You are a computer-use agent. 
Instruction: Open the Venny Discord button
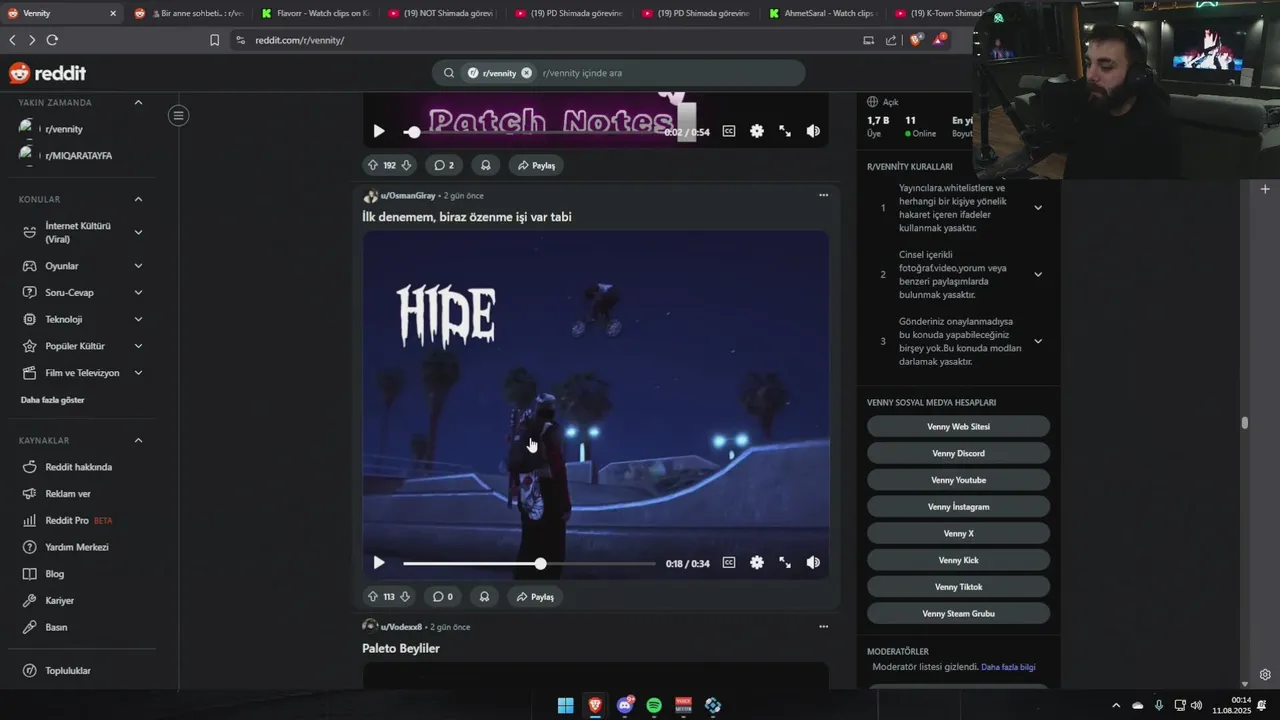tap(958, 453)
